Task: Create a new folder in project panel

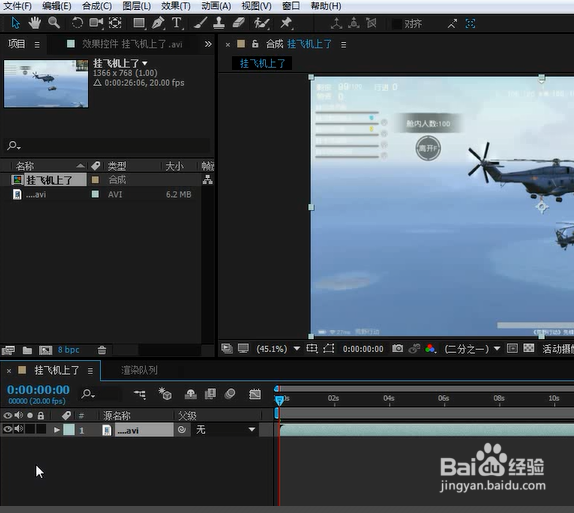Action: pyautogui.click(x=27, y=350)
